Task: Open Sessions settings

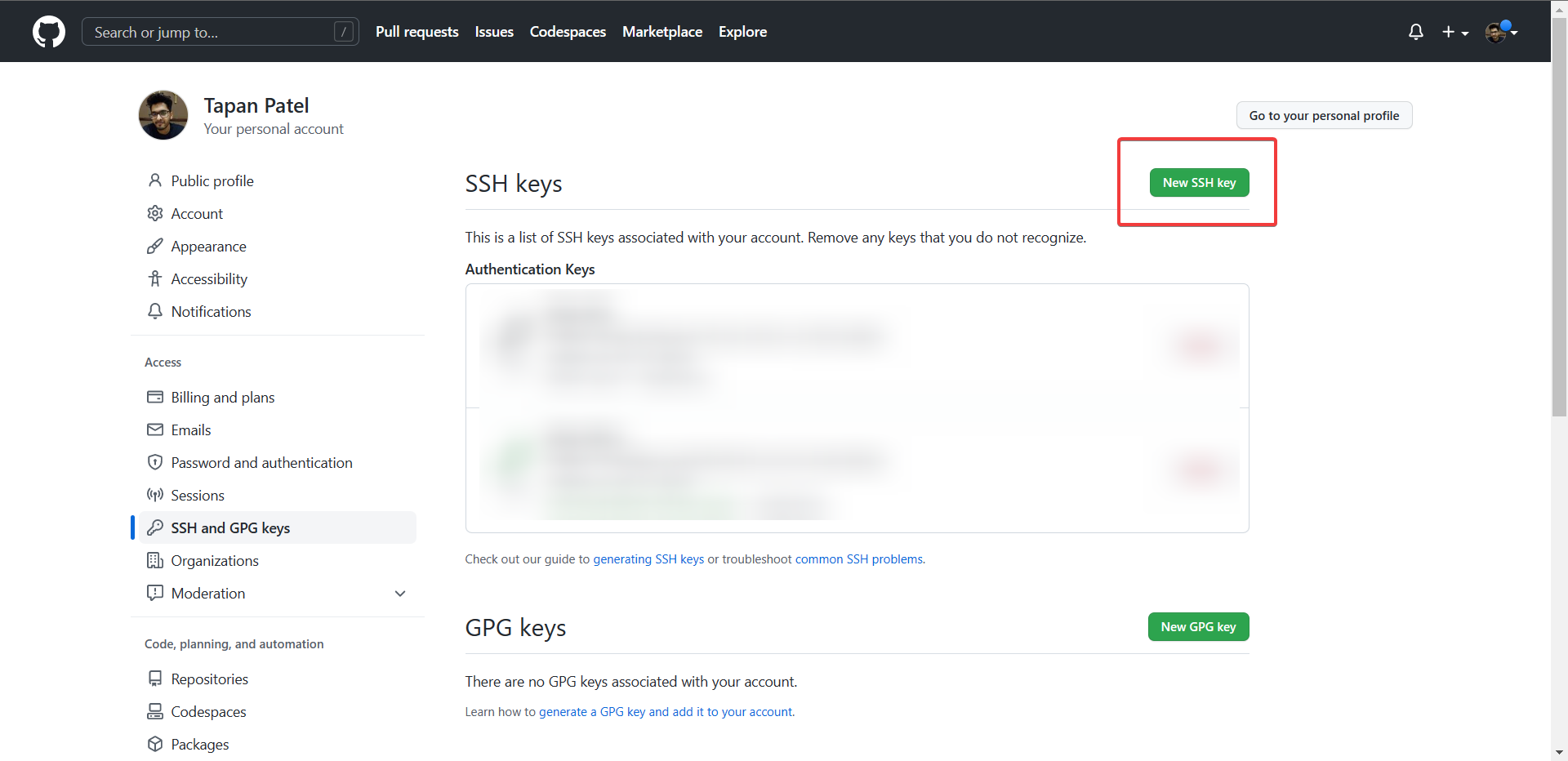Action: click(x=198, y=496)
